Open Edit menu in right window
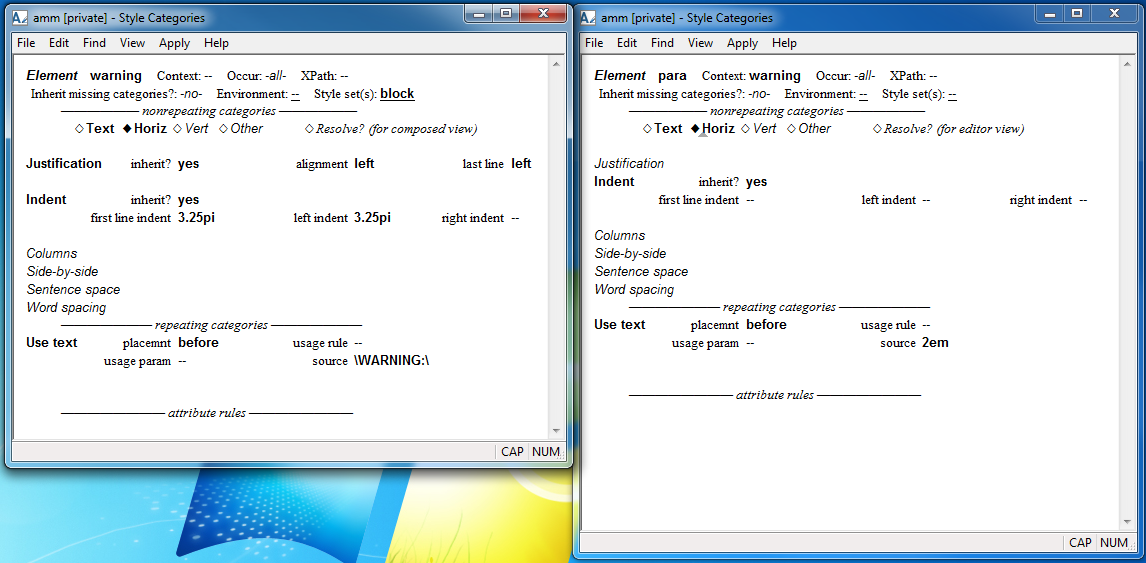 (627, 43)
